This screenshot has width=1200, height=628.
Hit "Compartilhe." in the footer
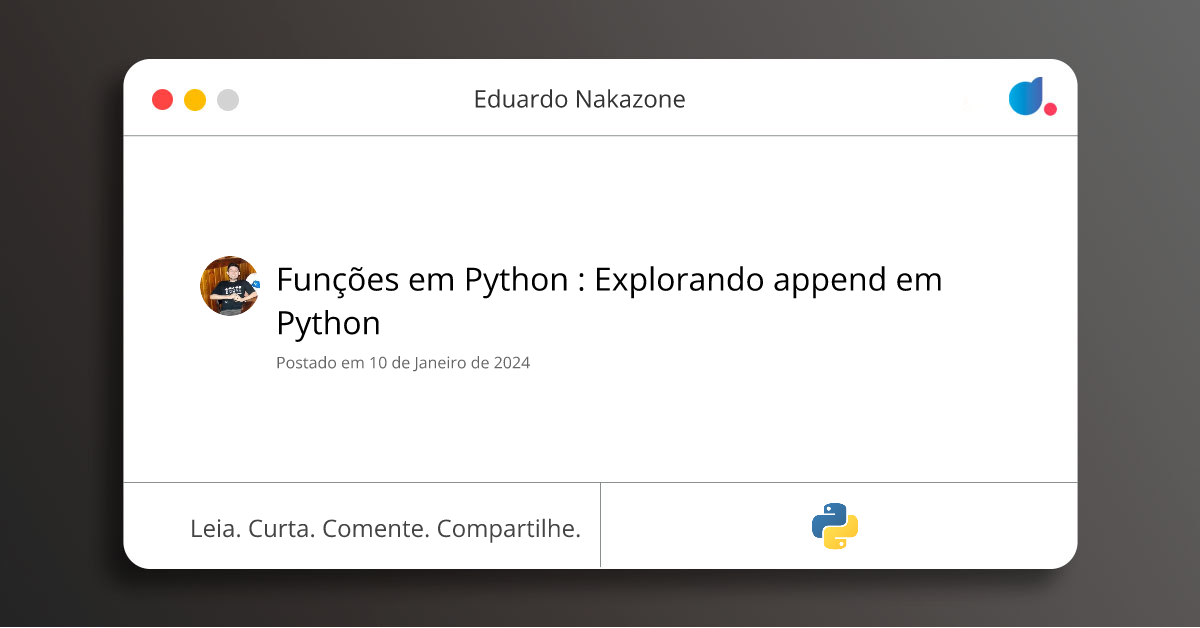coord(509,529)
